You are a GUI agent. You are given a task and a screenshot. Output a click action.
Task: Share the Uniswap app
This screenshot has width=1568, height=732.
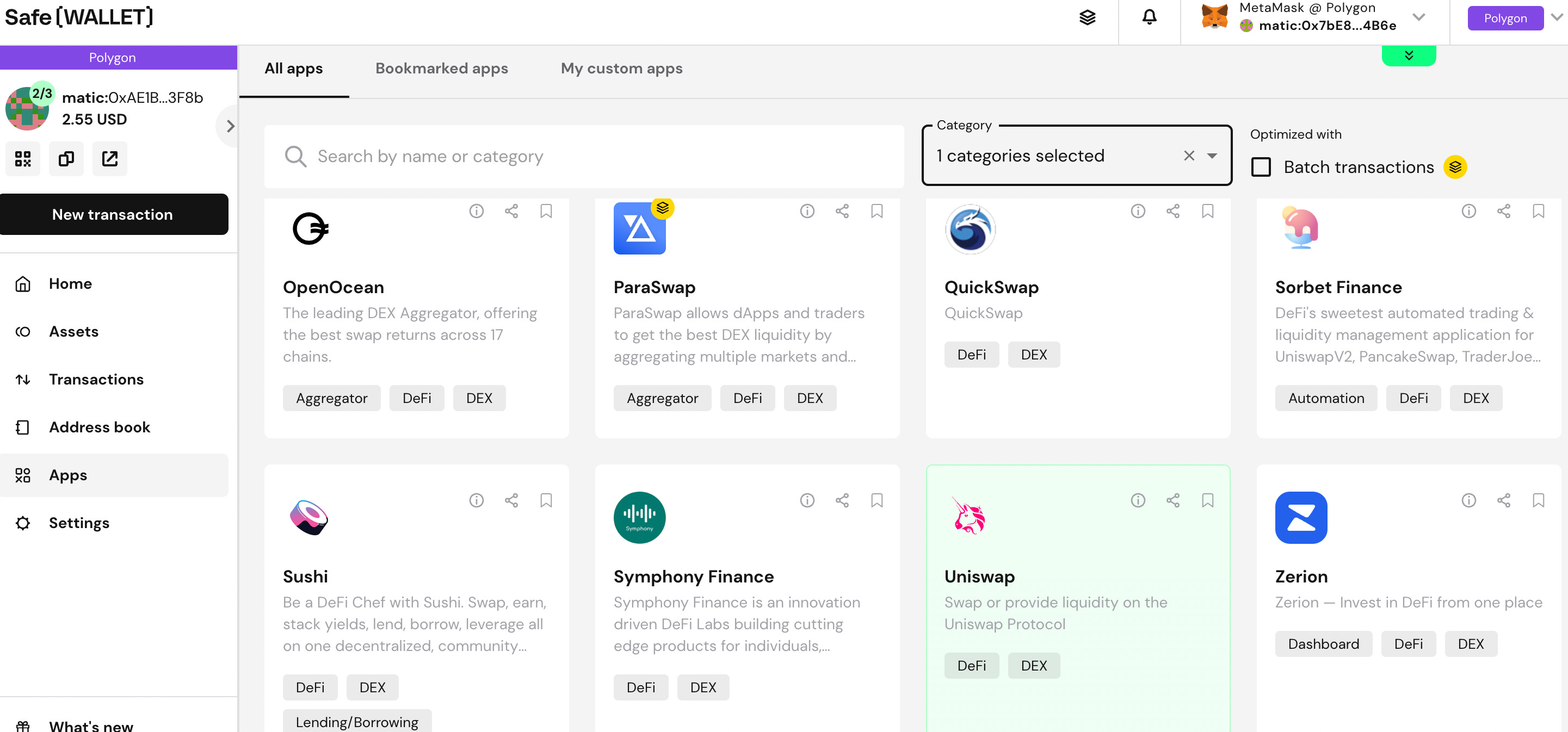click(1173, 500)
